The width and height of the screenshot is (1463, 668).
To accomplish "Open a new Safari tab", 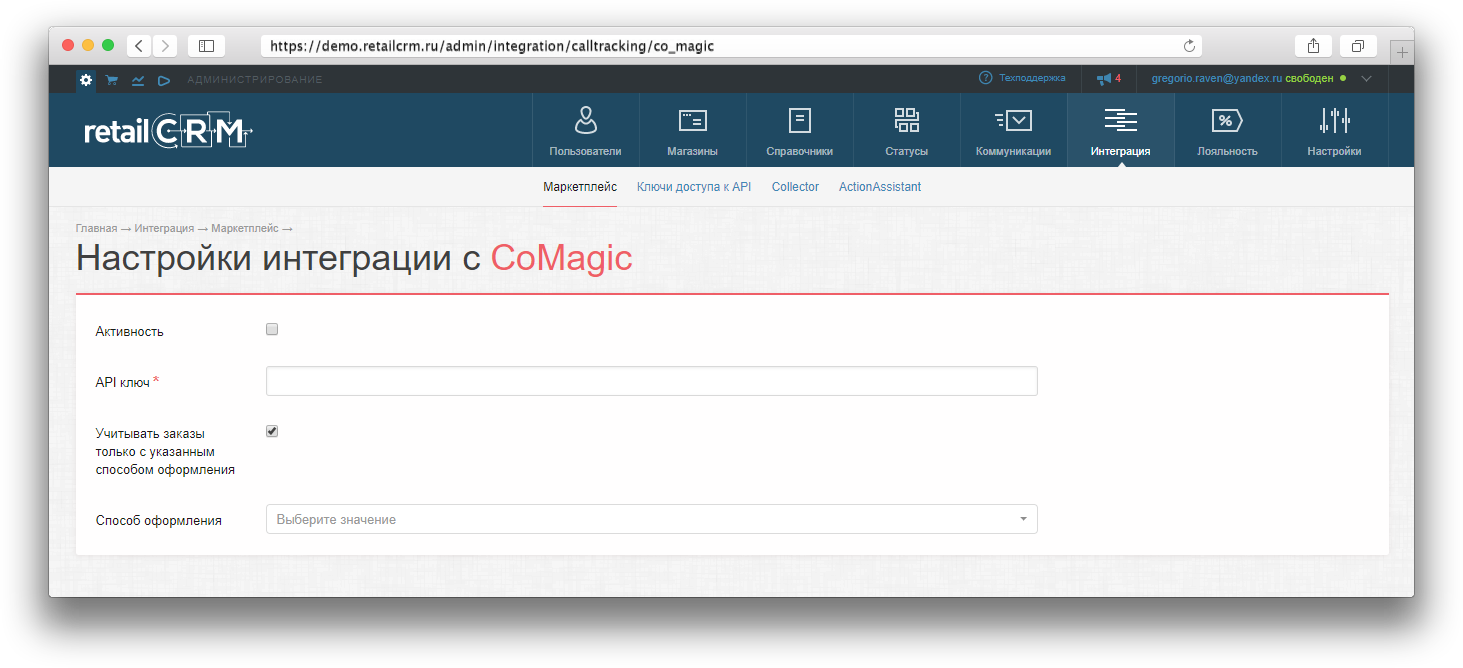I will 1402,52.
